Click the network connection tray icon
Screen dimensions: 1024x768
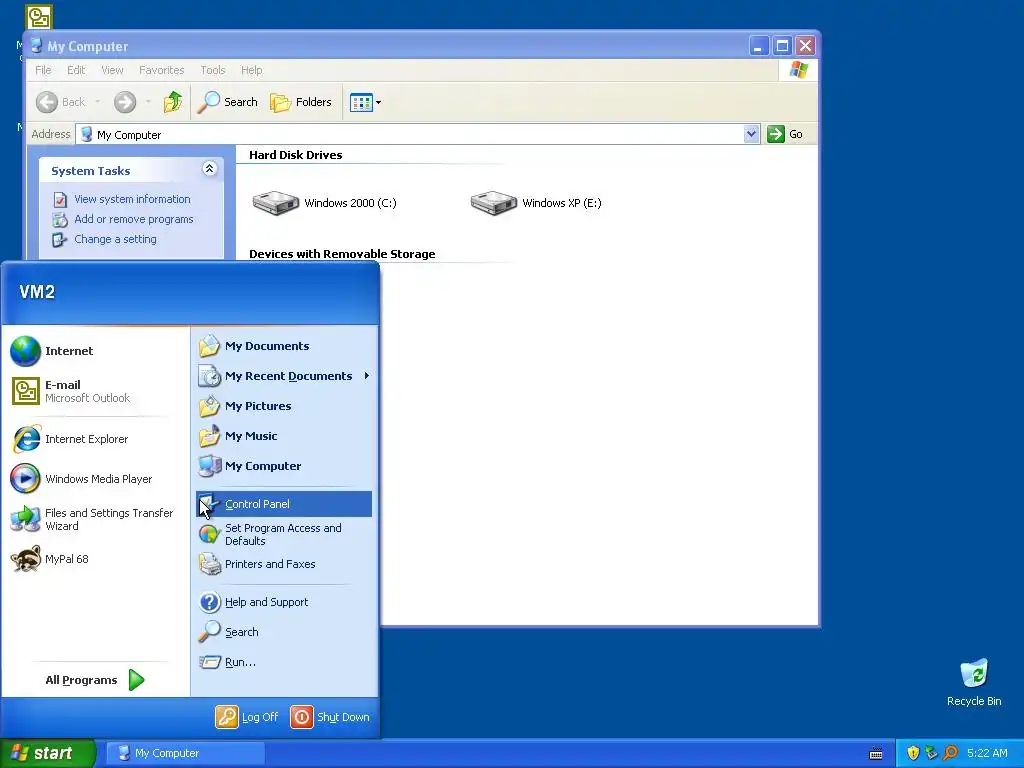coord(931,753)
